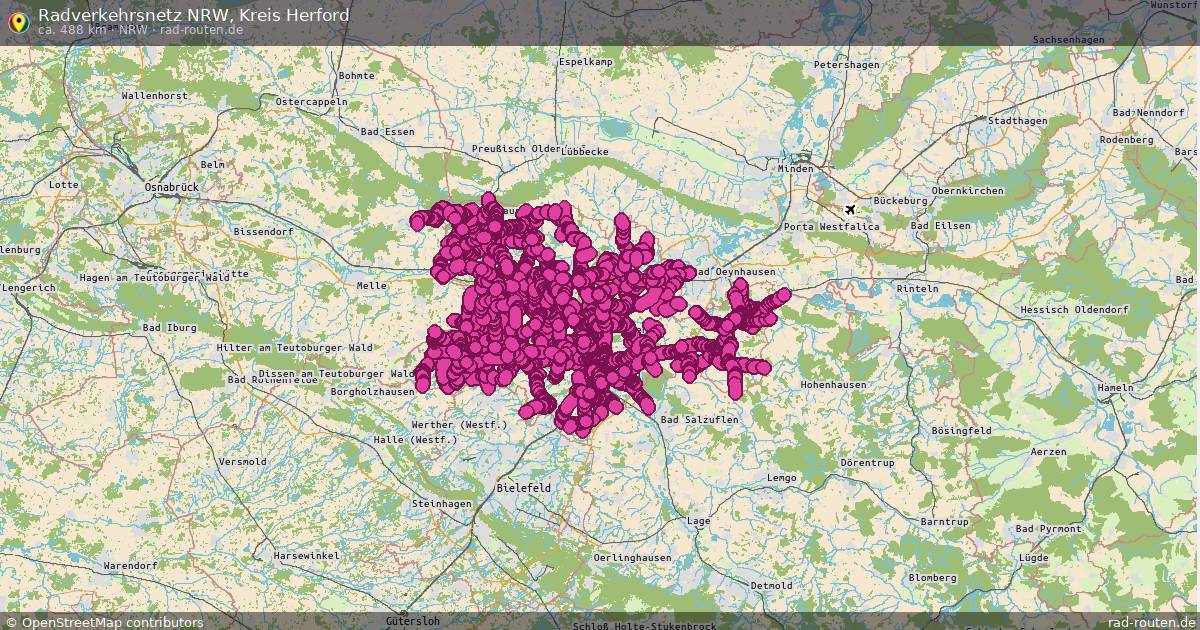The image size is (1200, 630).
Task: Click the yellow pin inside the header logo
Action: tap(20, 18)
